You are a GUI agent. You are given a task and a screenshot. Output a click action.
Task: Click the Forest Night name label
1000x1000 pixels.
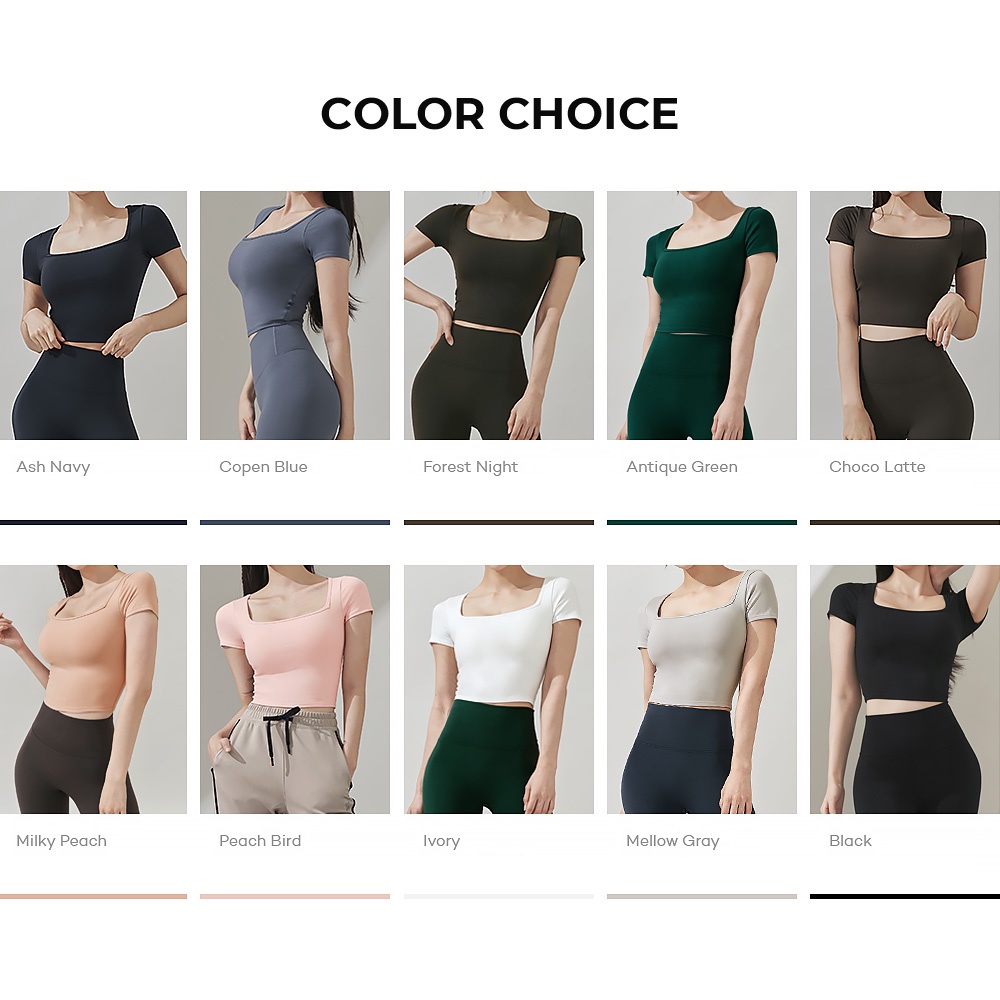click(x=471, y=467)
